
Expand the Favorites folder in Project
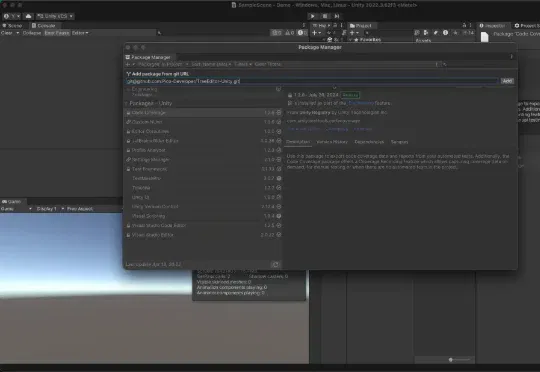(351, 40)
